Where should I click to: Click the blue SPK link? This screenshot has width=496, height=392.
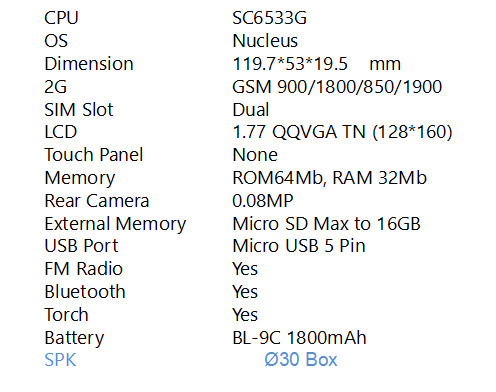click(x=60, y=360)
